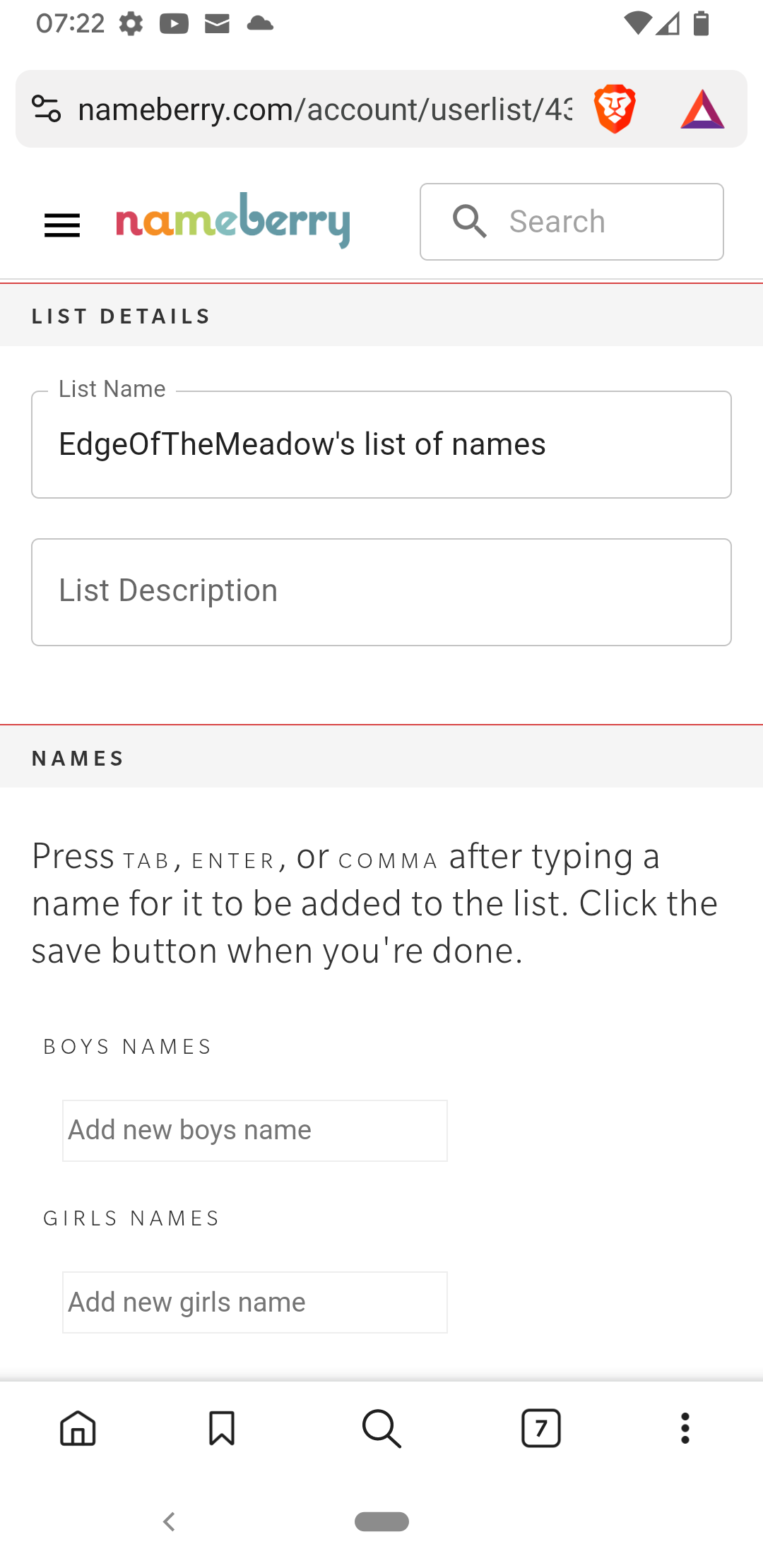Focus the Add new boys name box

pyautogui.click(x=255, y=1131)
